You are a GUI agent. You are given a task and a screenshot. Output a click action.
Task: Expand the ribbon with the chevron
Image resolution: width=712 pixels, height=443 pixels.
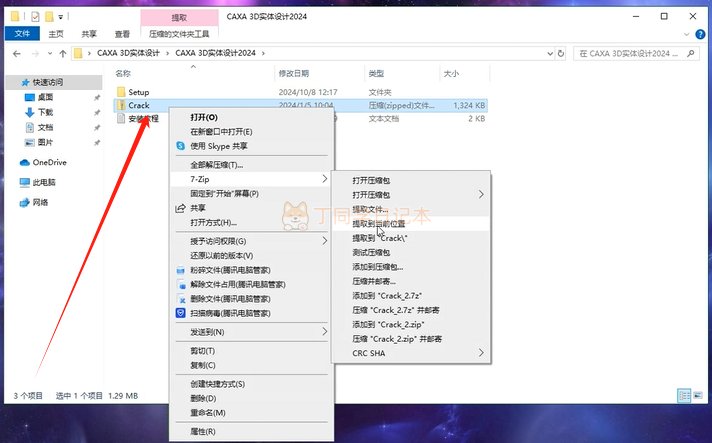point(686,34)
